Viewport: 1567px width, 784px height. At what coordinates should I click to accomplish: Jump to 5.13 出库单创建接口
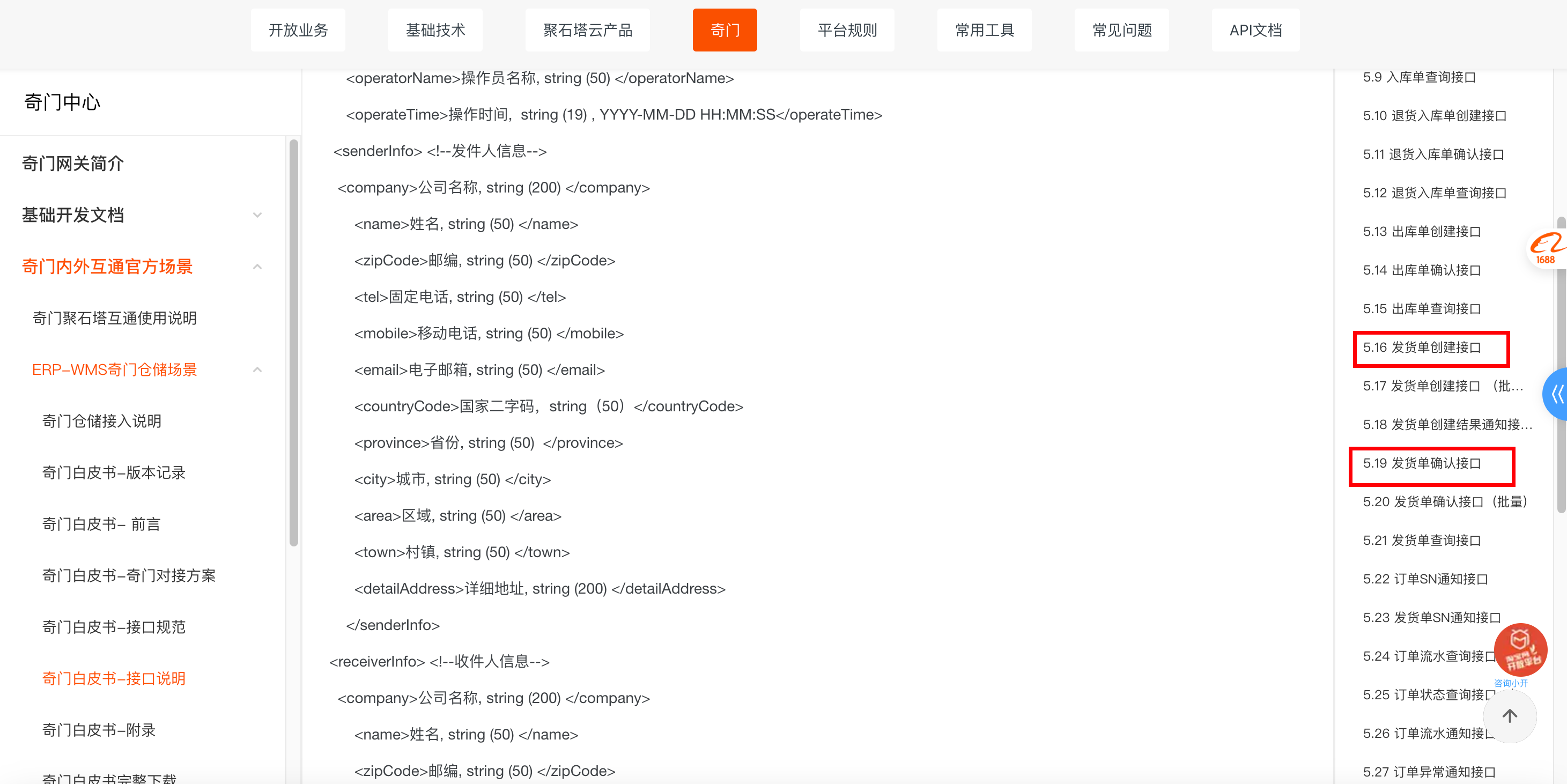[1422, 232]
